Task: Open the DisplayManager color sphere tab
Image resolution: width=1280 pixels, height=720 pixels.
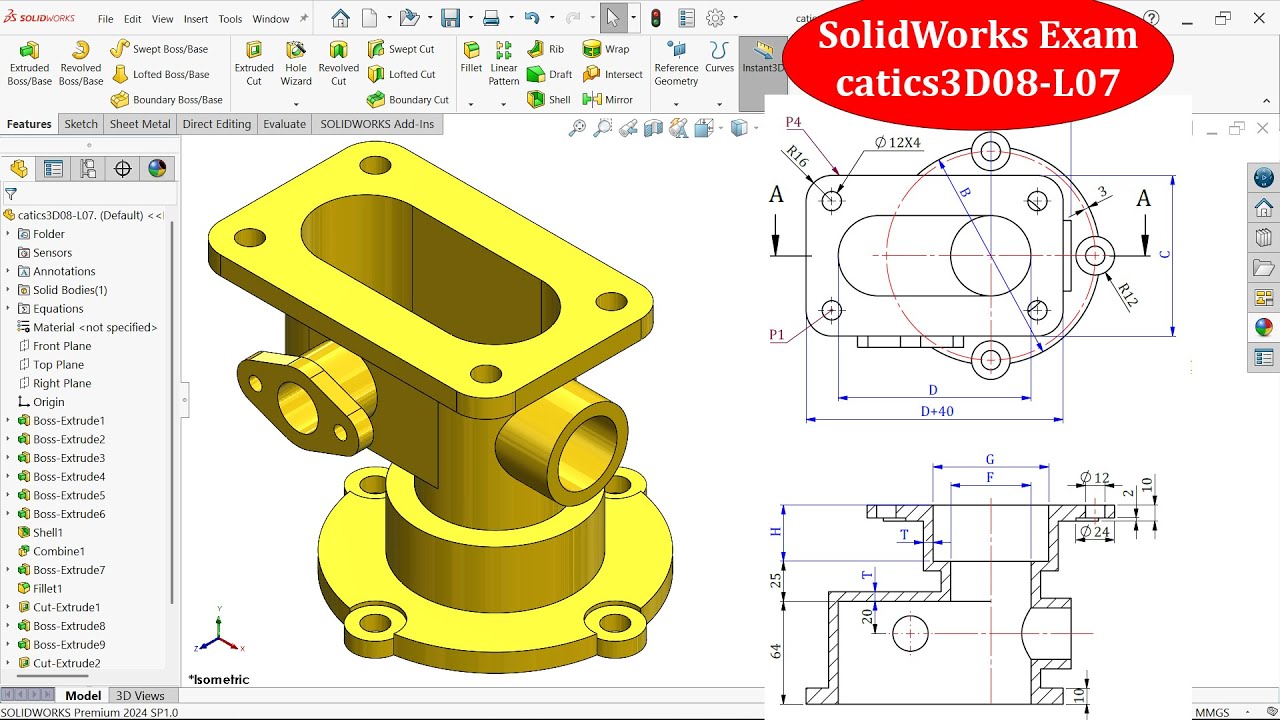Action: 157,169
